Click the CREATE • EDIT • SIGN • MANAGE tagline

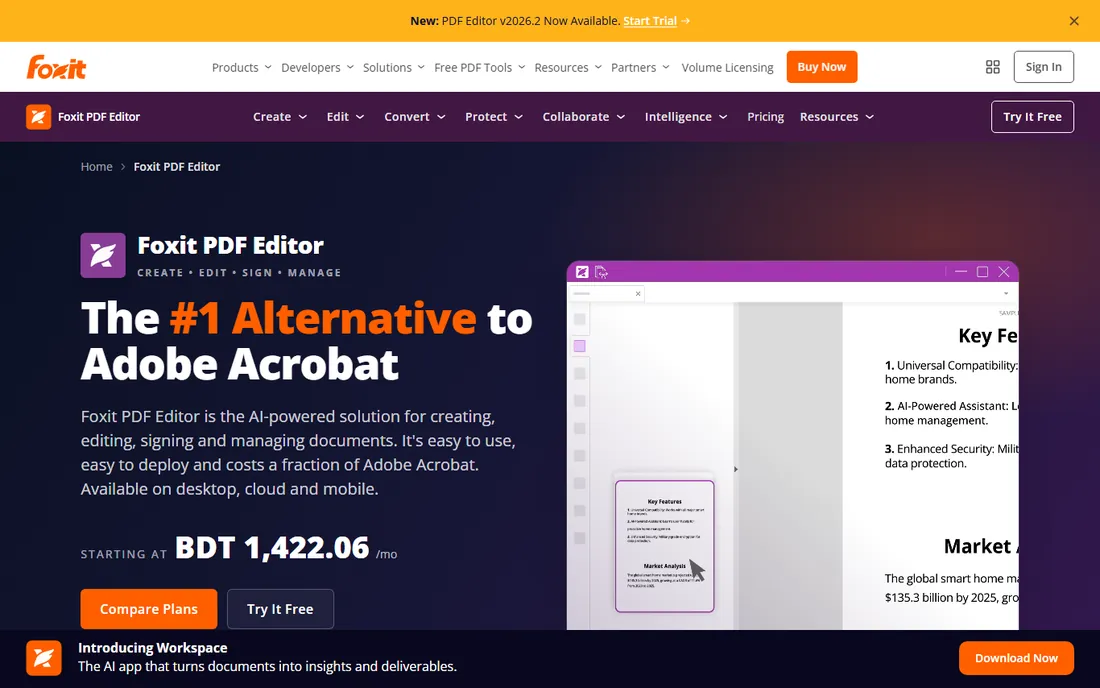coord(239,273)
